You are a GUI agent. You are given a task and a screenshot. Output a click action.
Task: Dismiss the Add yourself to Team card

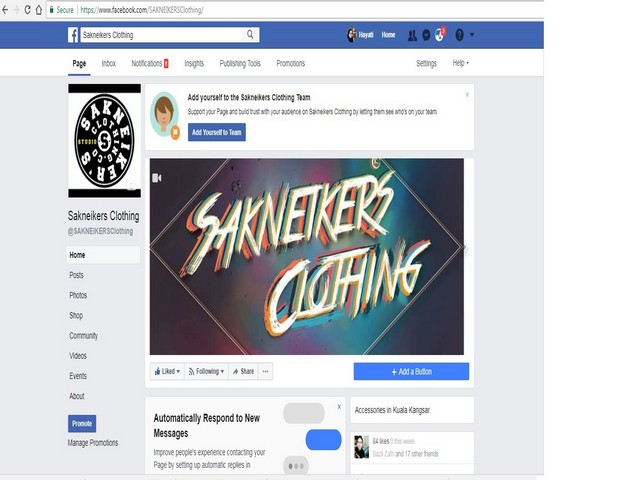pyautogui.click(x=467, y=95)
